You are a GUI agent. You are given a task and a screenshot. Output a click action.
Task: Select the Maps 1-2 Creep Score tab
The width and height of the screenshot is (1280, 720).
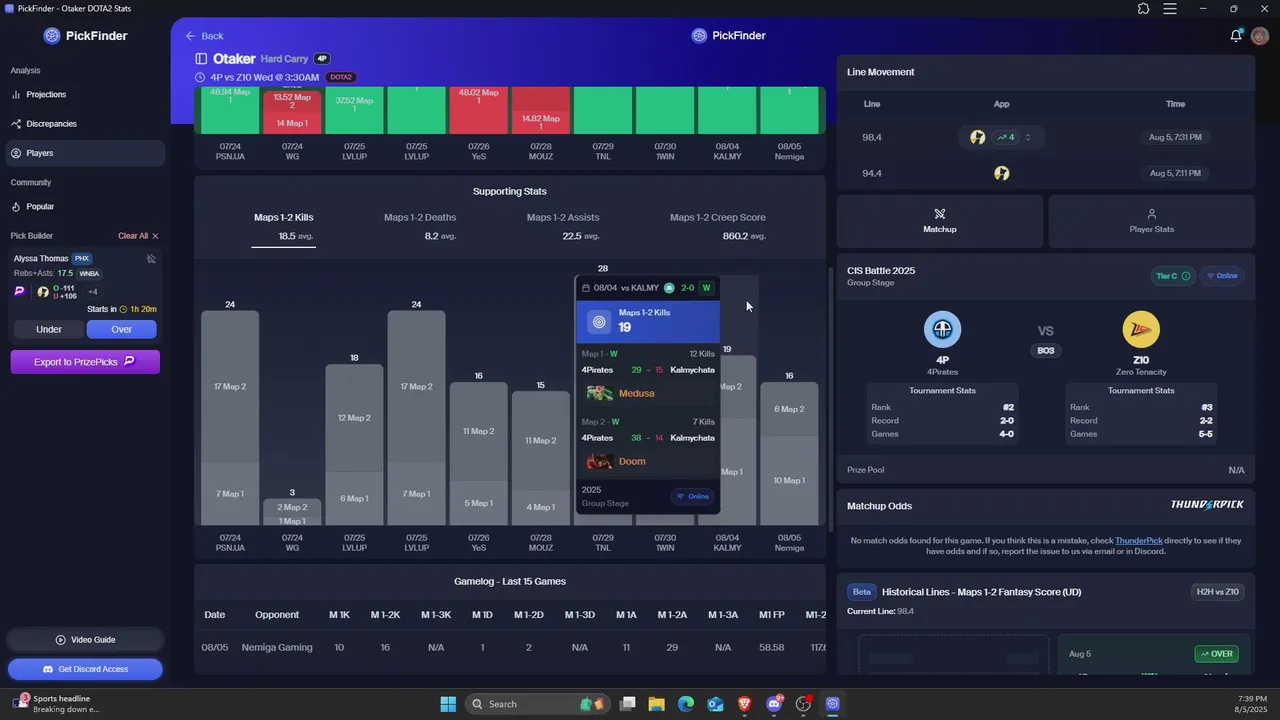[718, 226]
